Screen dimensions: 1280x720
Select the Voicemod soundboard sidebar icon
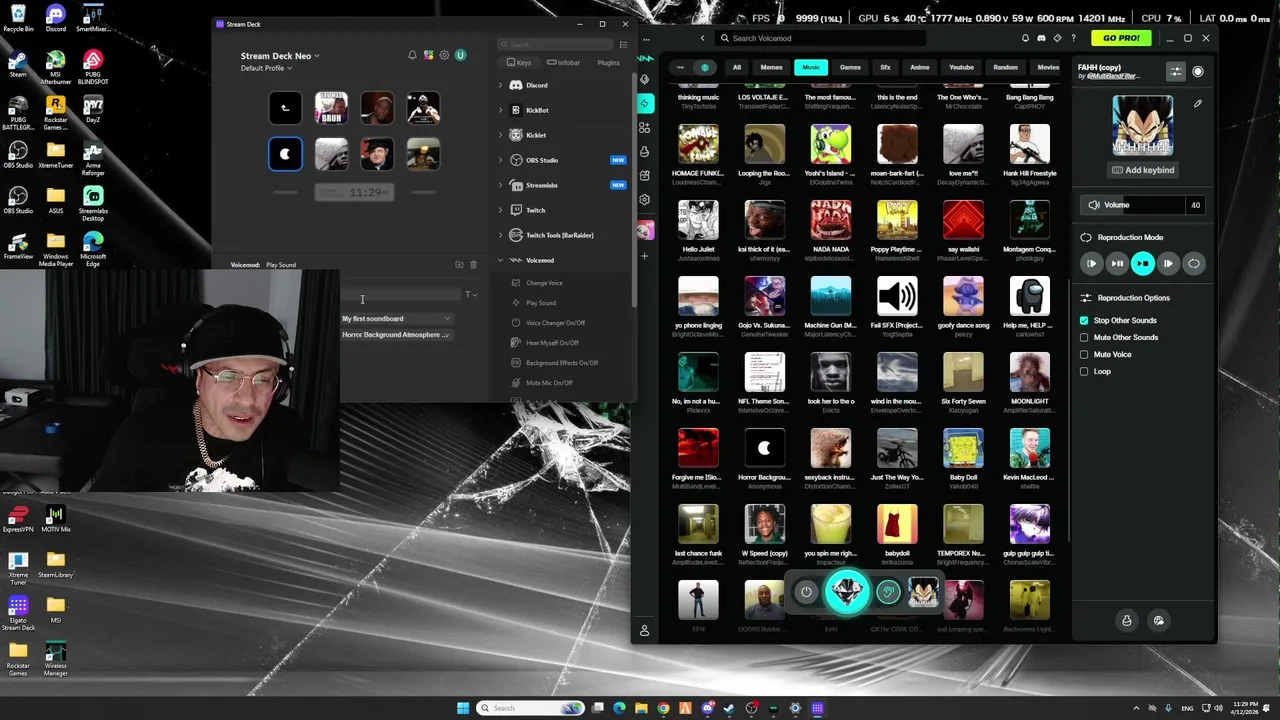pos(645,103)
